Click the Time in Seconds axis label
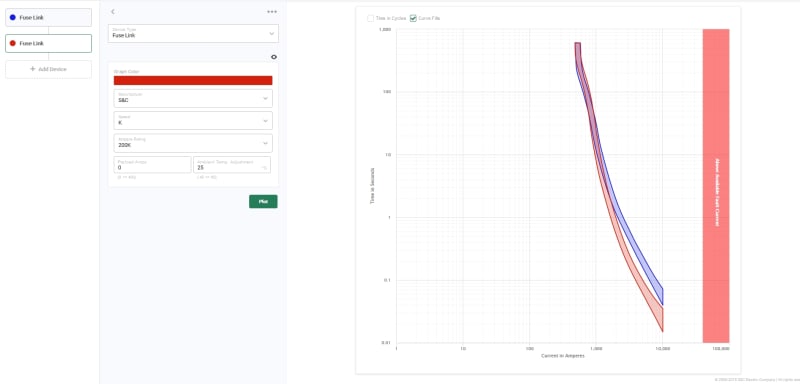800x384 pixels. [x=372, y=186]
